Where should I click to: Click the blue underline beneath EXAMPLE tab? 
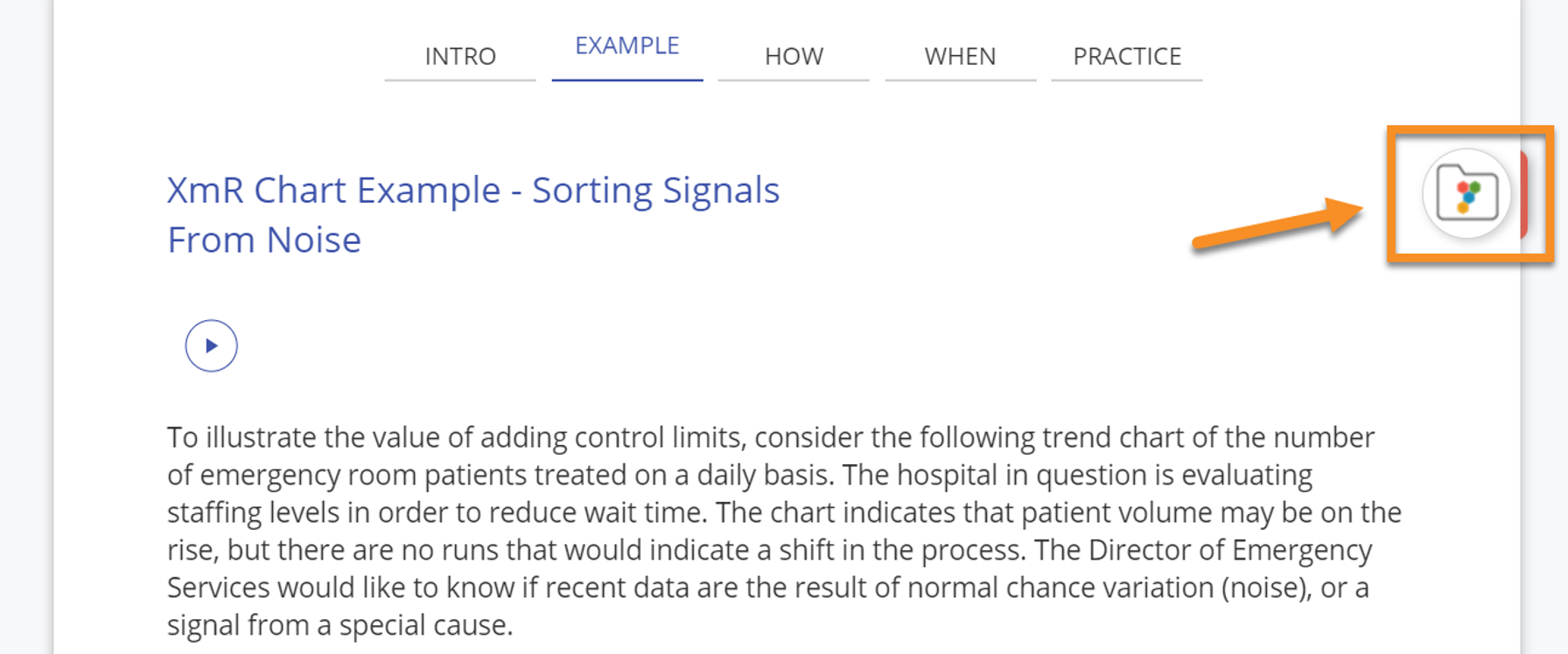coord(626,80)
